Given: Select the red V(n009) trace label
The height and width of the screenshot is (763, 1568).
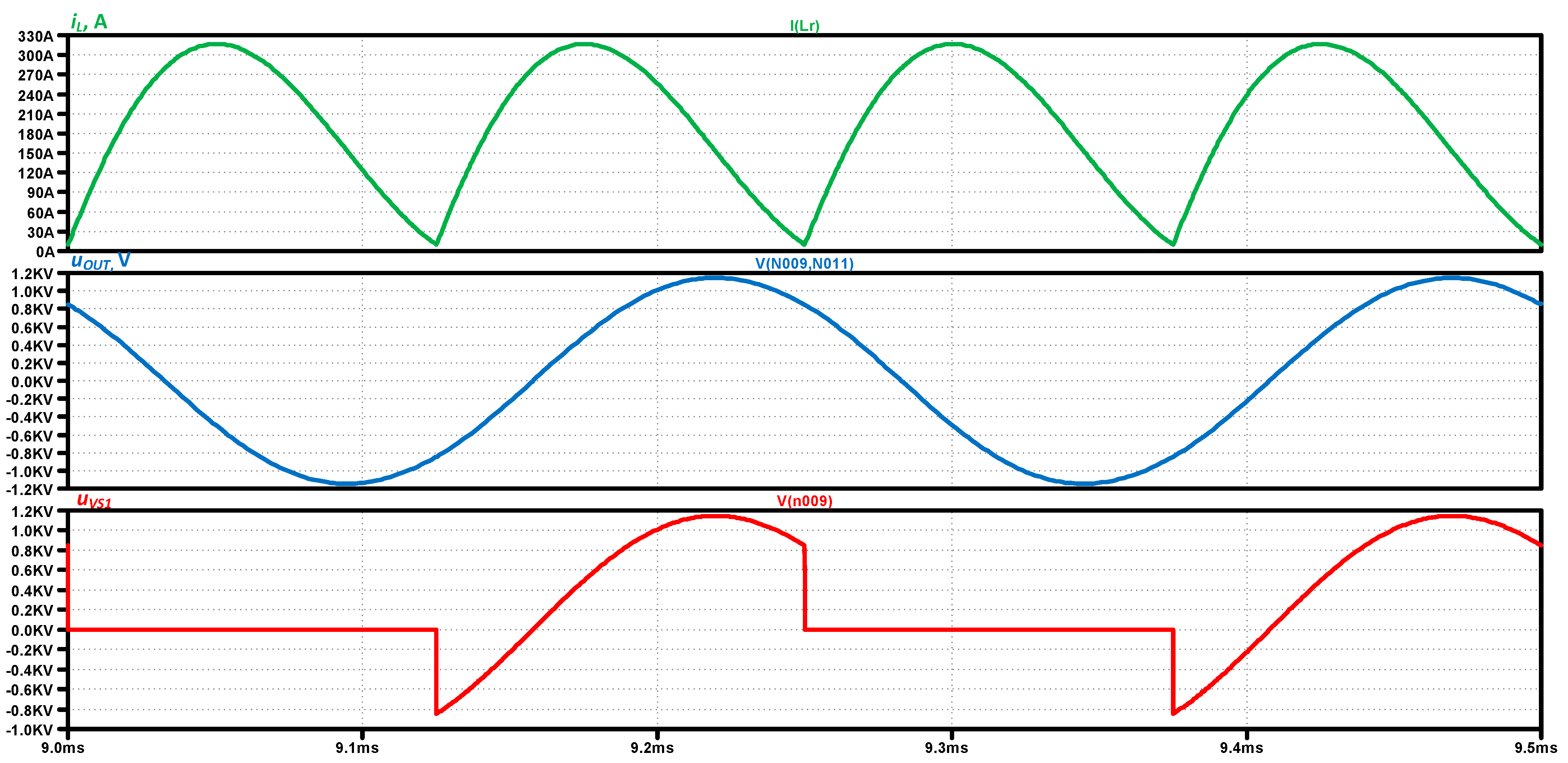Looking at the screenshot, I should point(804,501).
